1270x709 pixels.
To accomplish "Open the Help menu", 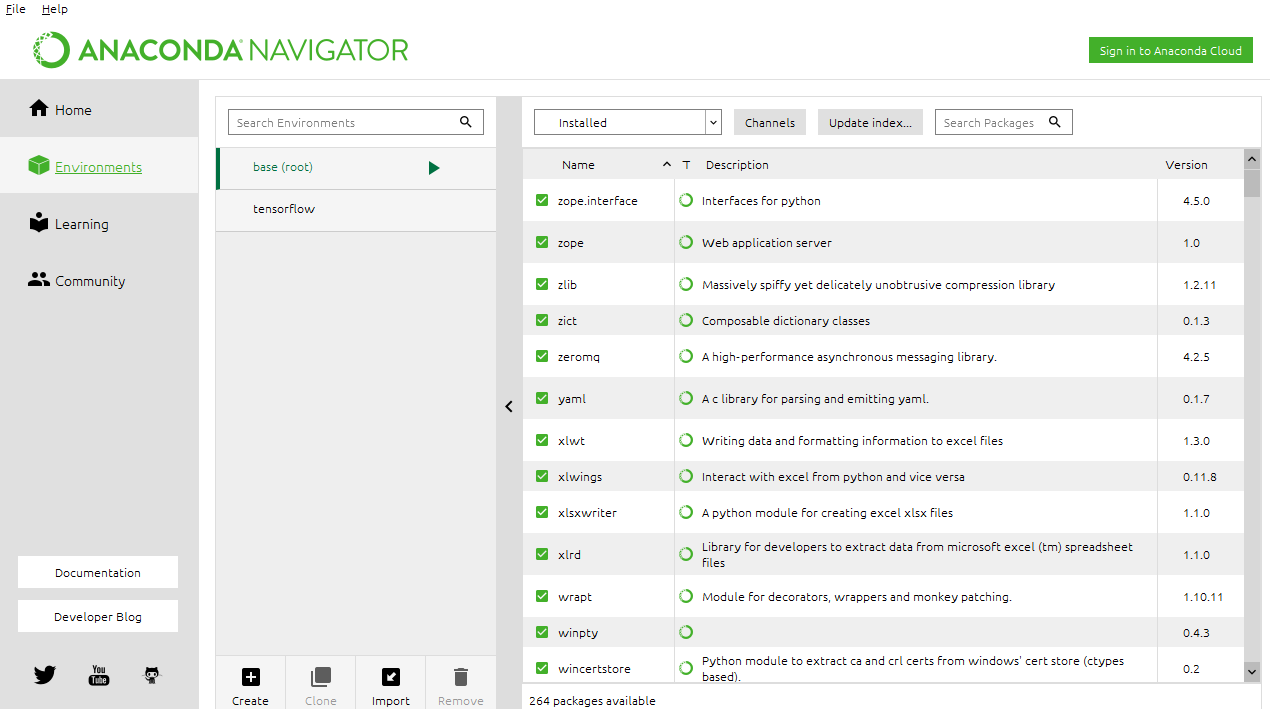I will pyautogui.click(x=55, y=9).
